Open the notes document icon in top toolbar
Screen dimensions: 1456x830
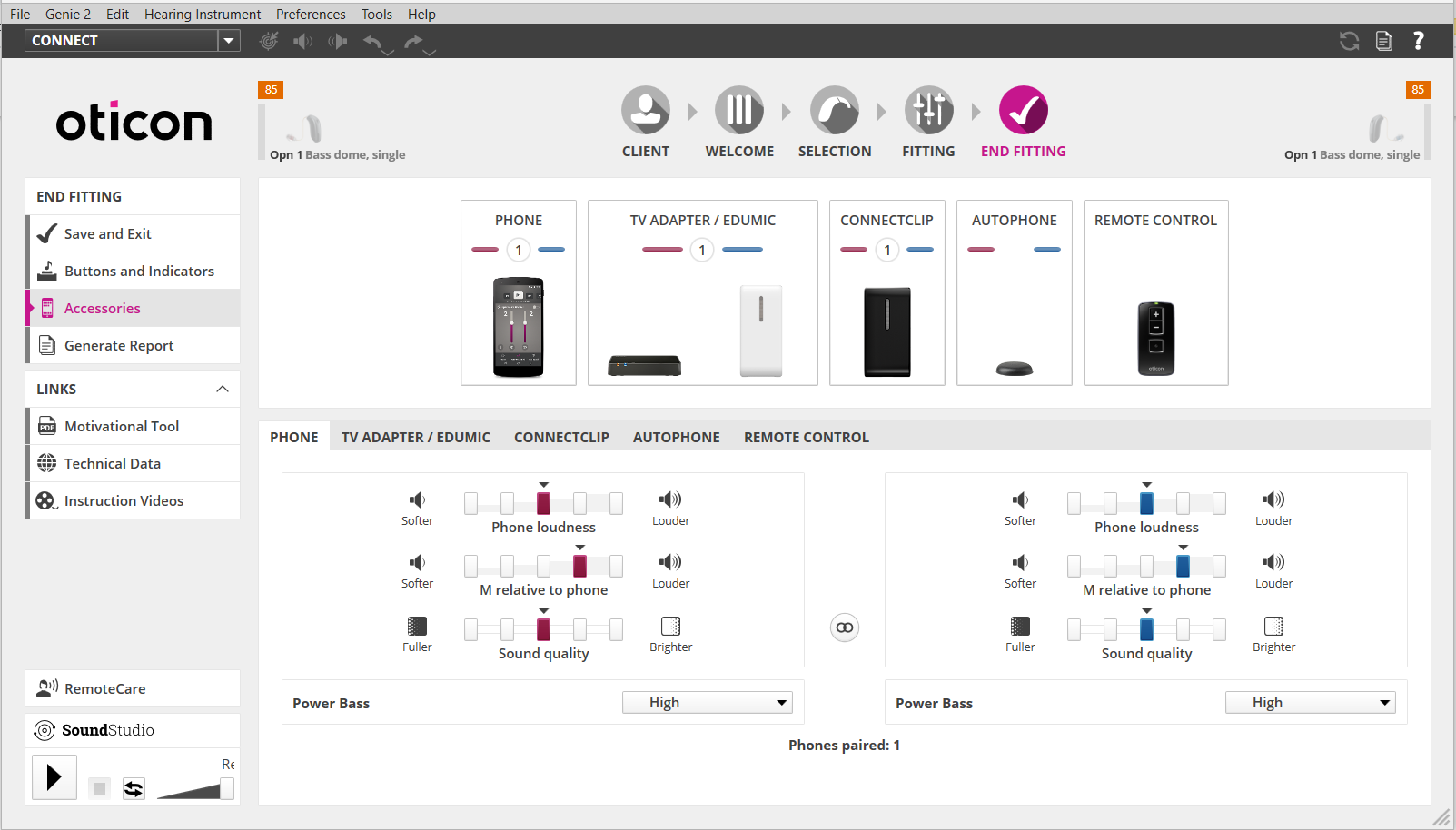click(1383, 41)
